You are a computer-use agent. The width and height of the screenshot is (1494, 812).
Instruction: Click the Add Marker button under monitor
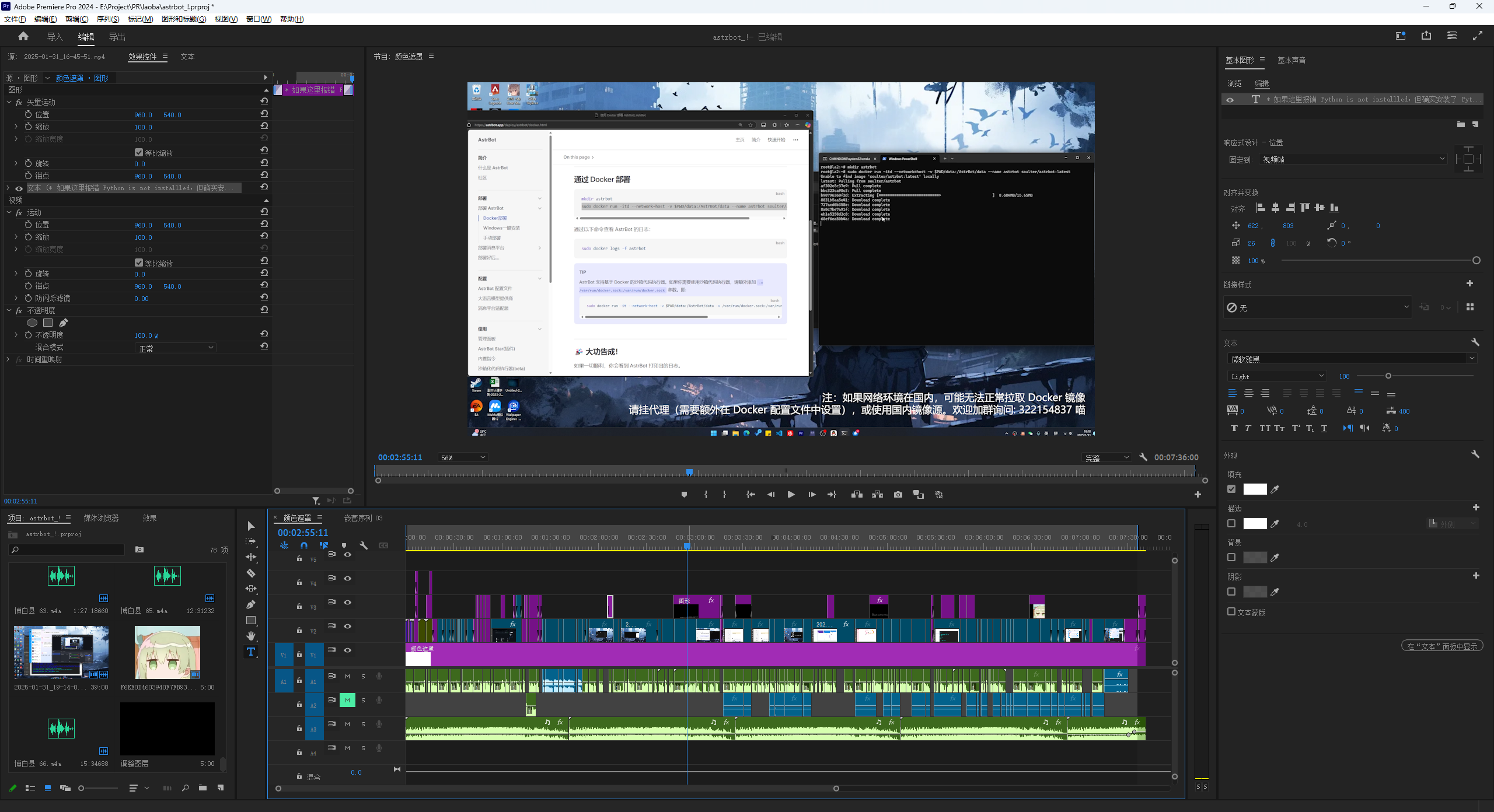[x=684, y=495]
